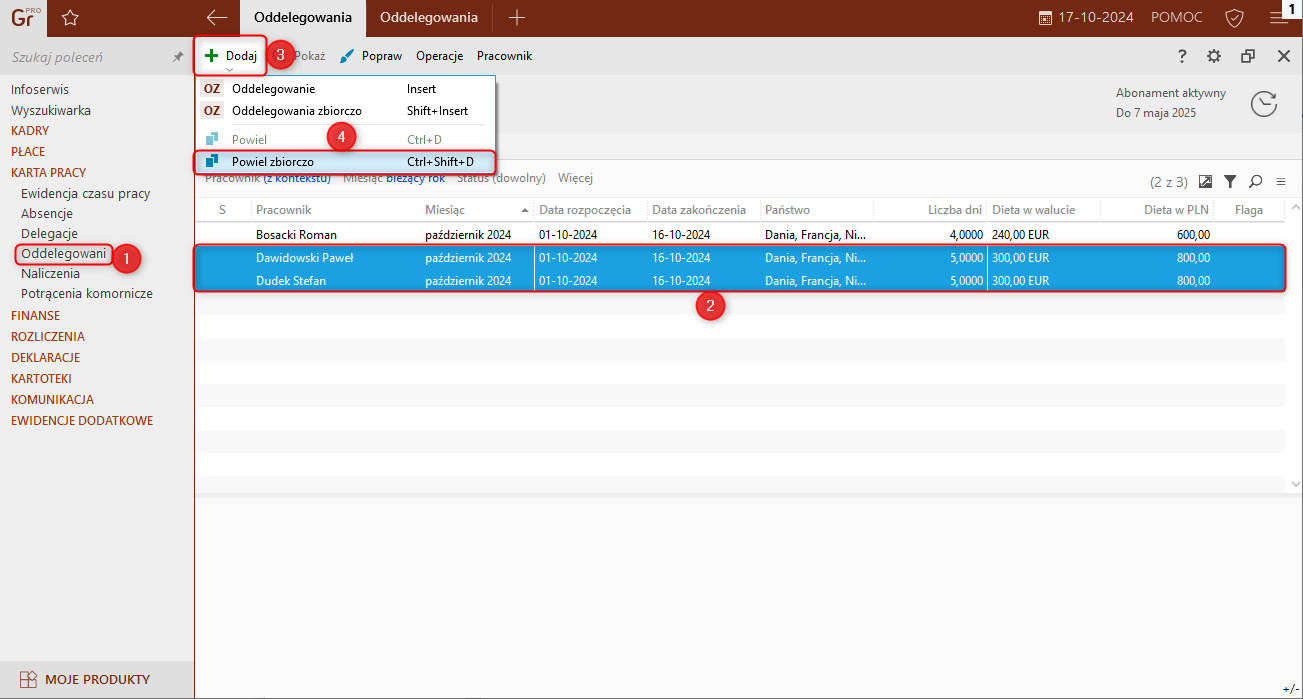The width and height of the screenshot is (1303, 699).
Task: Expand FINANSE section in sidebar
Action: [36, 315]
